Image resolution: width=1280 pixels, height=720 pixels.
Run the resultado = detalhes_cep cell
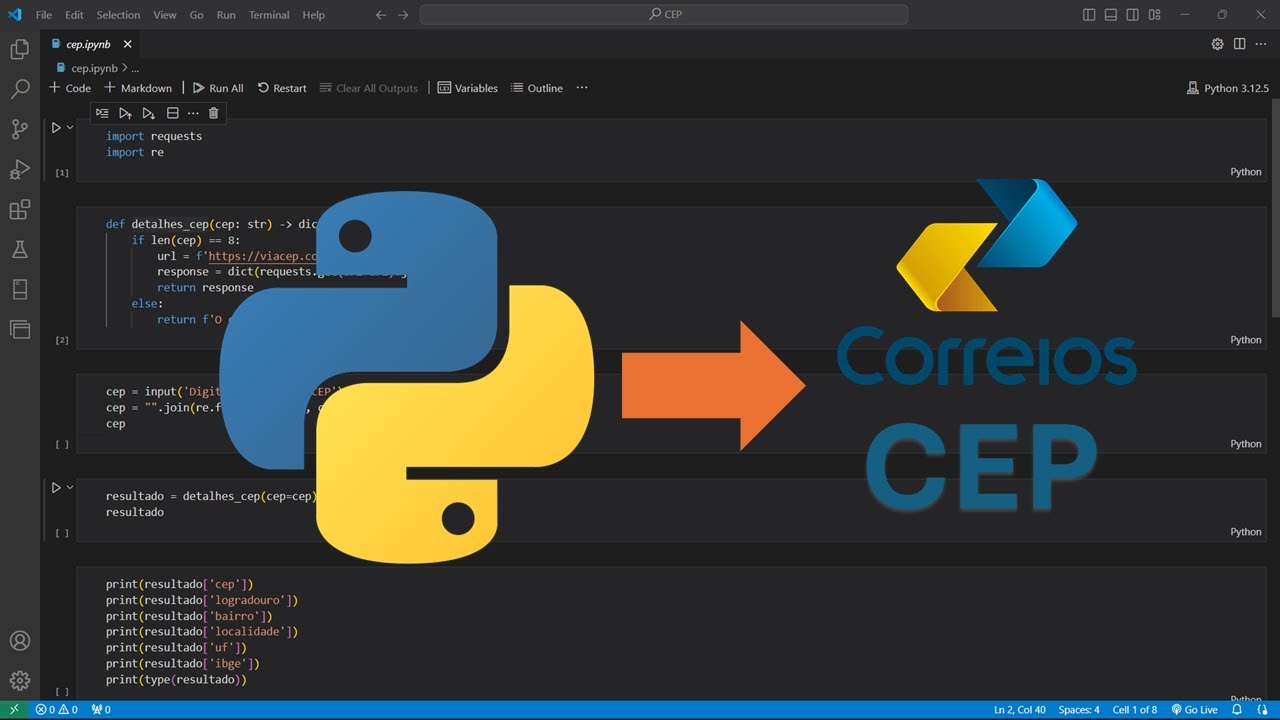[x=56, y=487]
